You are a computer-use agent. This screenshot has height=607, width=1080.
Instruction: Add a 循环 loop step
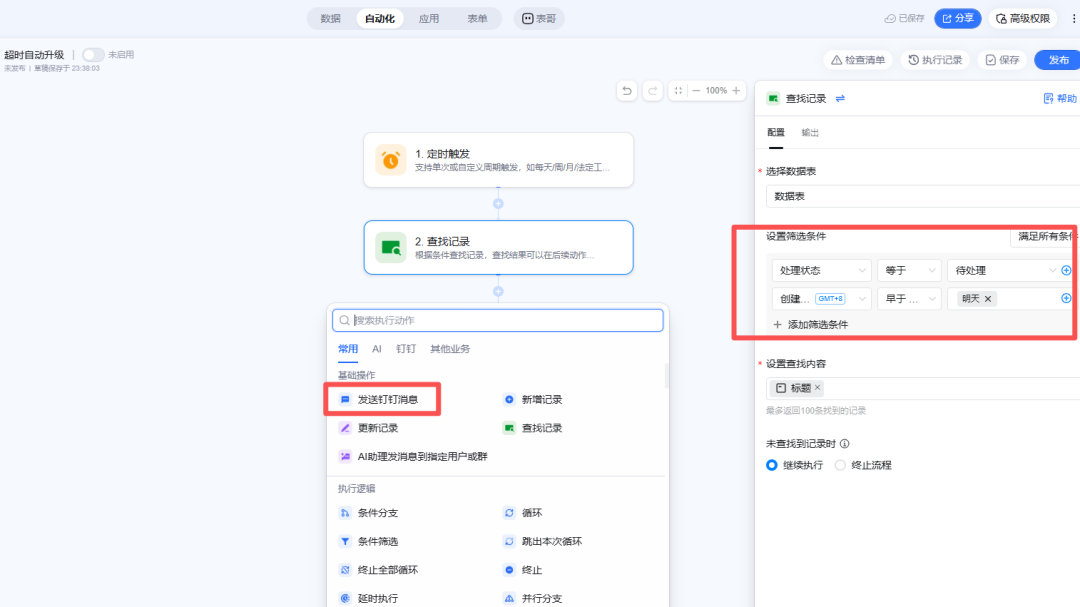click(x=523, y=513)
